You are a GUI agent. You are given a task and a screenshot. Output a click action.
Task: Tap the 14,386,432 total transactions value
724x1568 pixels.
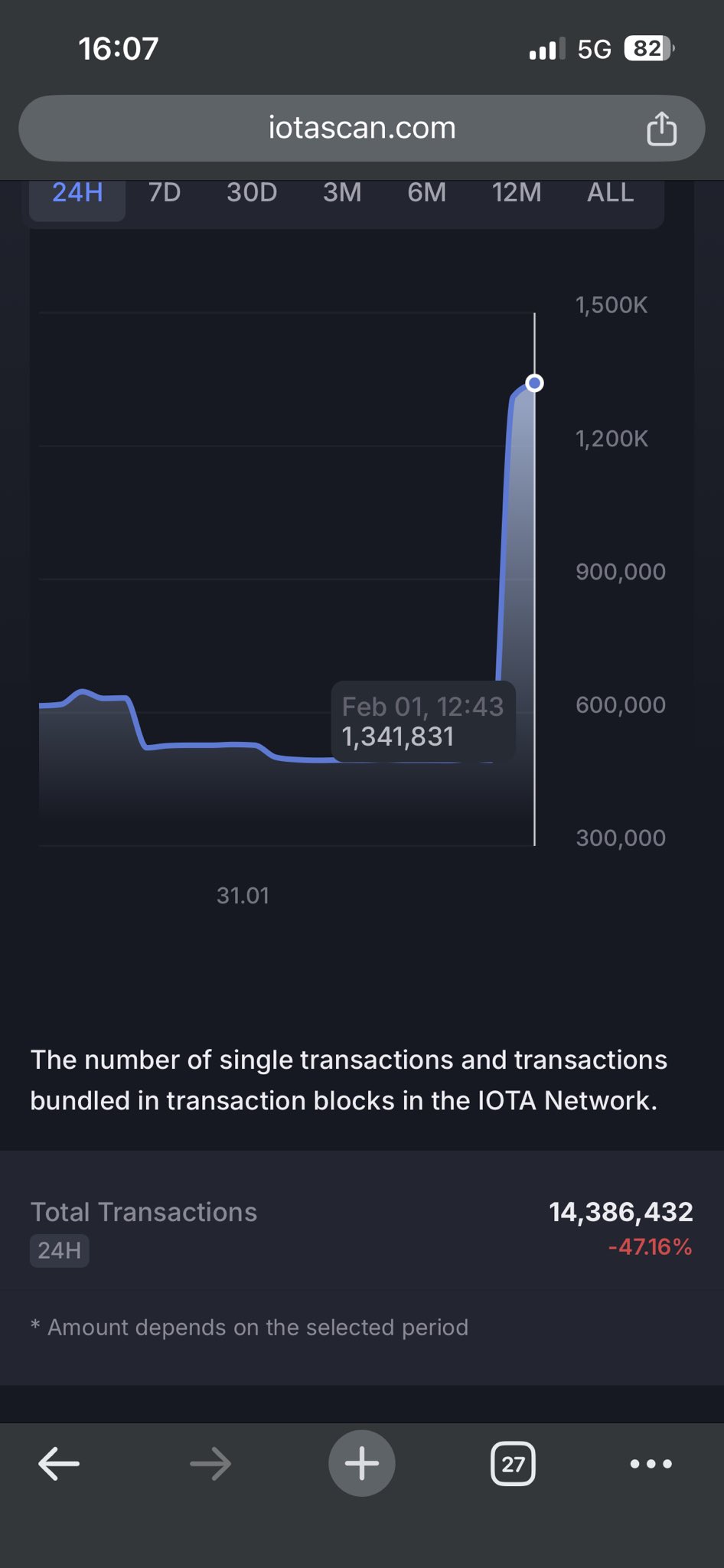621,1212
